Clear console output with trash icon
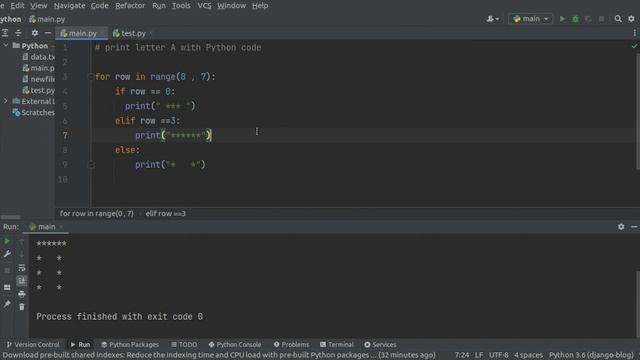640x360 pixels. tap(22, 307)
